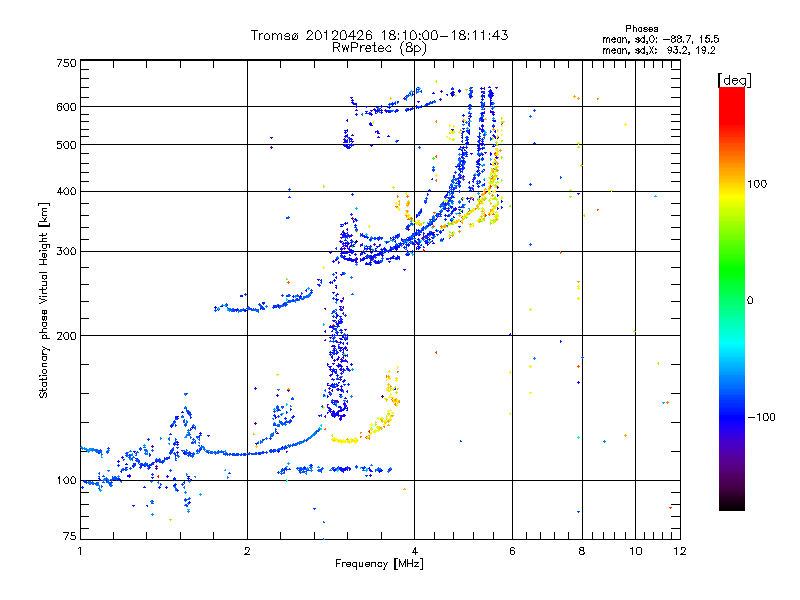Image resolution: width=800 pixels, height=600 pixels.
Task: Click the black bottom of the colorbar
Action: pyautogui.click(x=732, y=505)
